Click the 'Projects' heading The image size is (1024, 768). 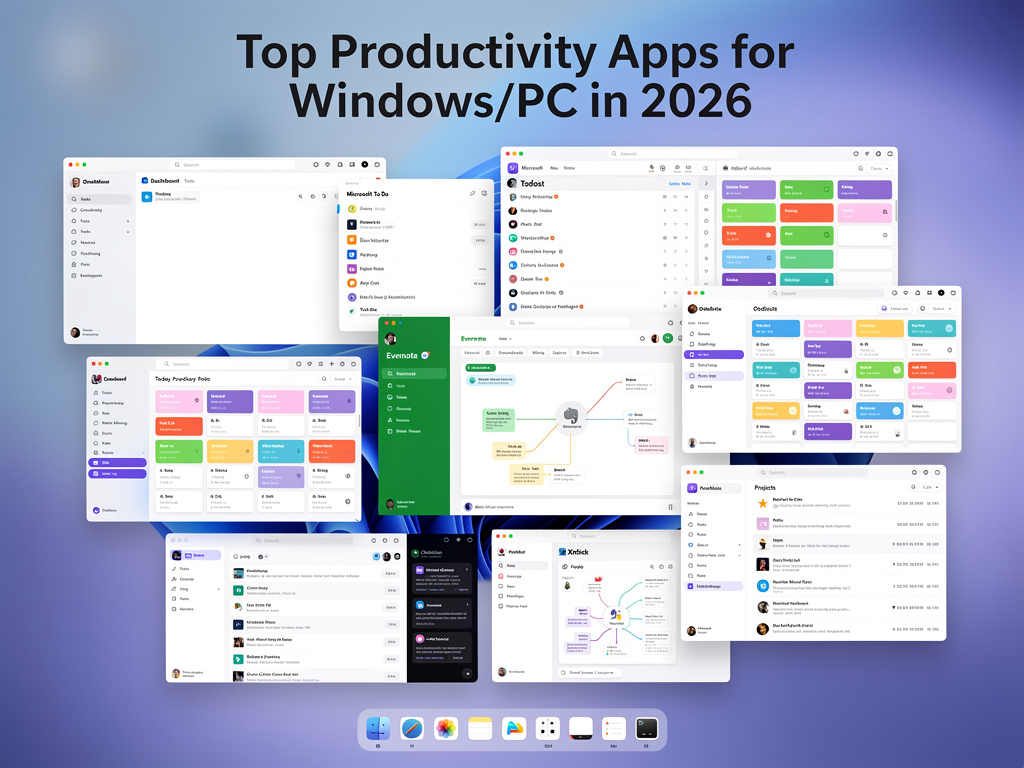coord(765,487)
